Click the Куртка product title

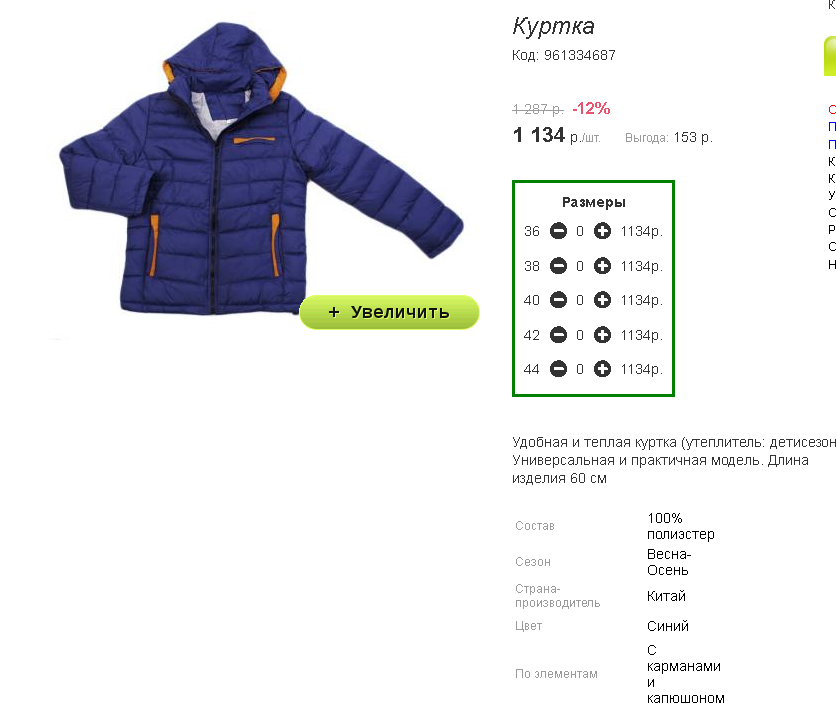[553, 26]
